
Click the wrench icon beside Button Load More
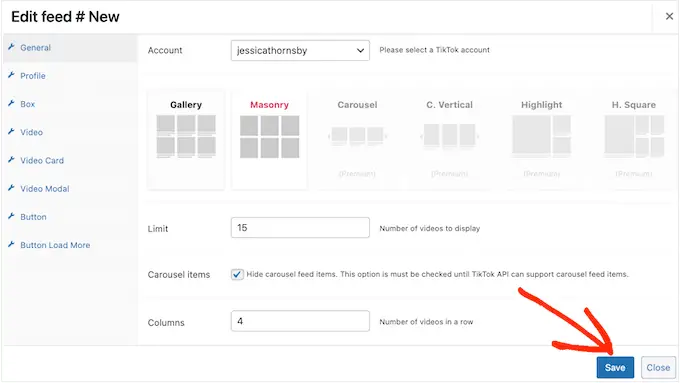pyautogui.click(x=11, y=244)
